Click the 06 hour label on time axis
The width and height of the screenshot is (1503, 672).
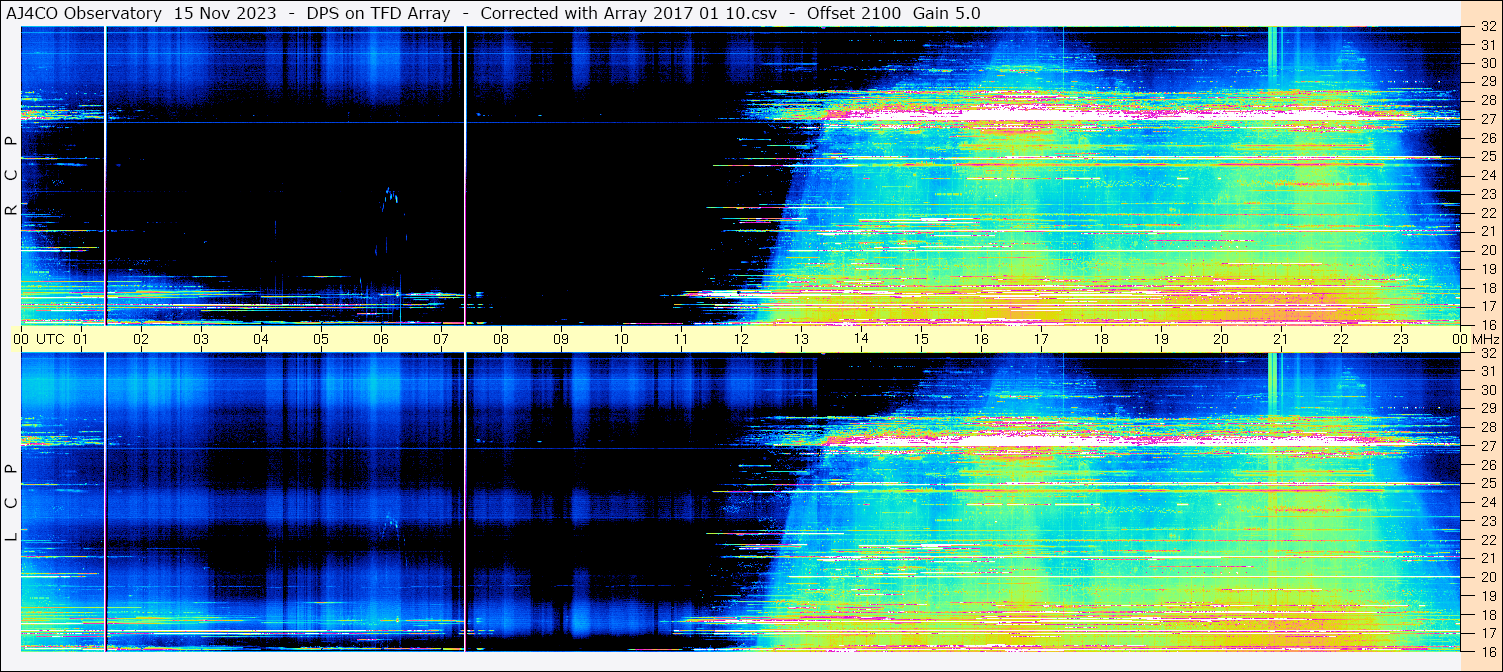click(x=381, y=339)
